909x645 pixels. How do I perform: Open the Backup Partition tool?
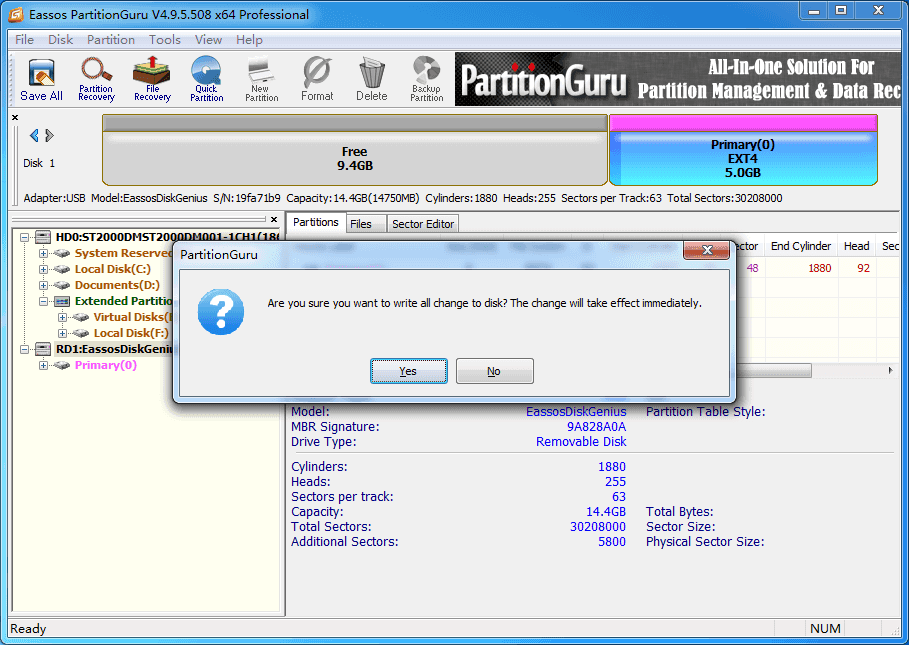(426, 79)
